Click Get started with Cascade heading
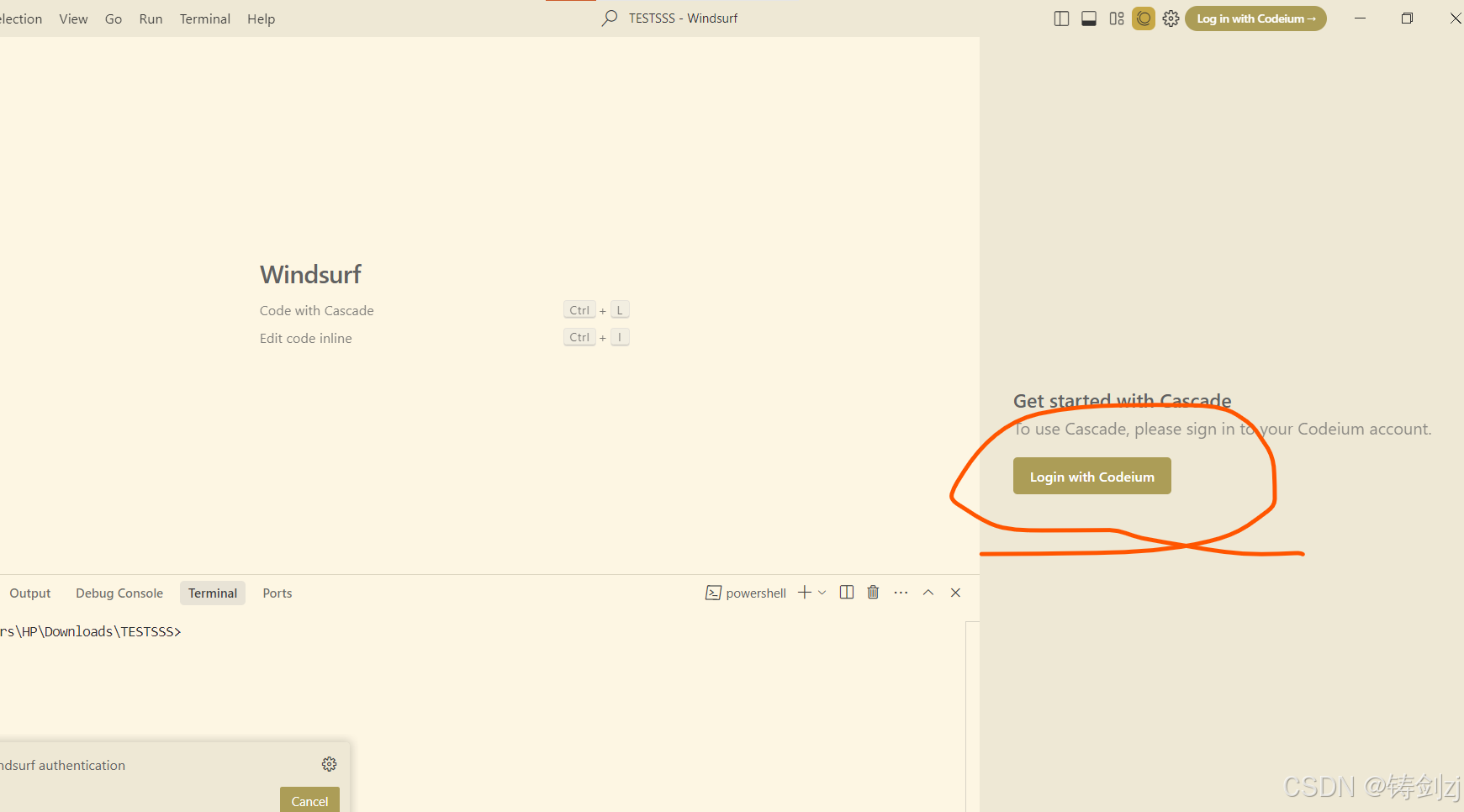This screenshot has height=812, width=1464. coord(1122,401)
